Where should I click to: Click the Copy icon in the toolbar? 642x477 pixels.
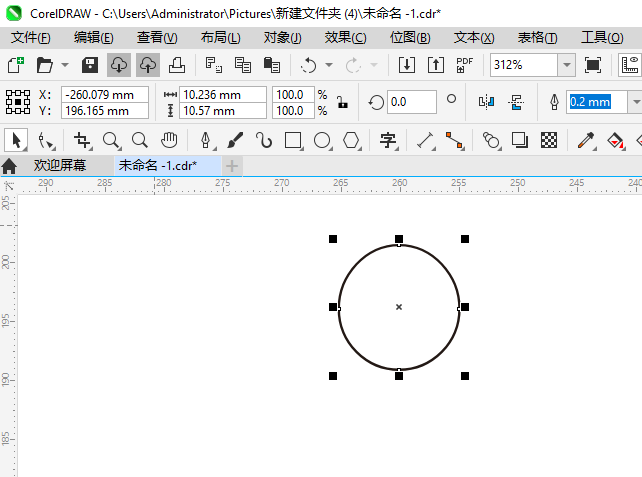[x=243, y=65]
